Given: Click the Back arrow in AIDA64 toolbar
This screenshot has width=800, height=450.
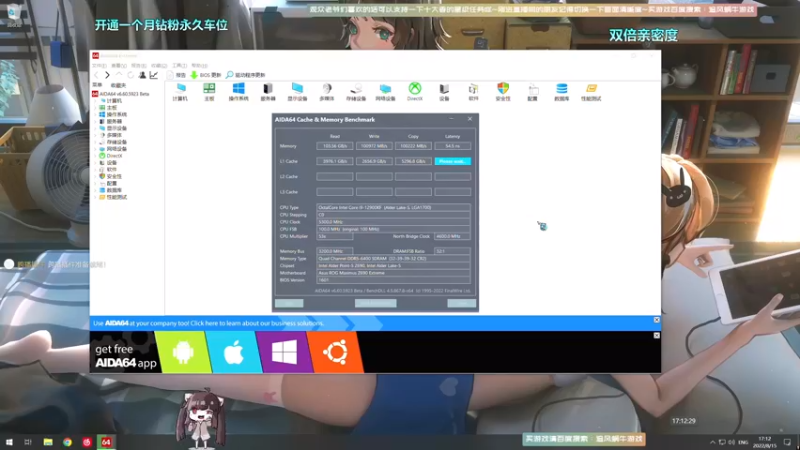Looking at the screenshot, I should (96, 75).
